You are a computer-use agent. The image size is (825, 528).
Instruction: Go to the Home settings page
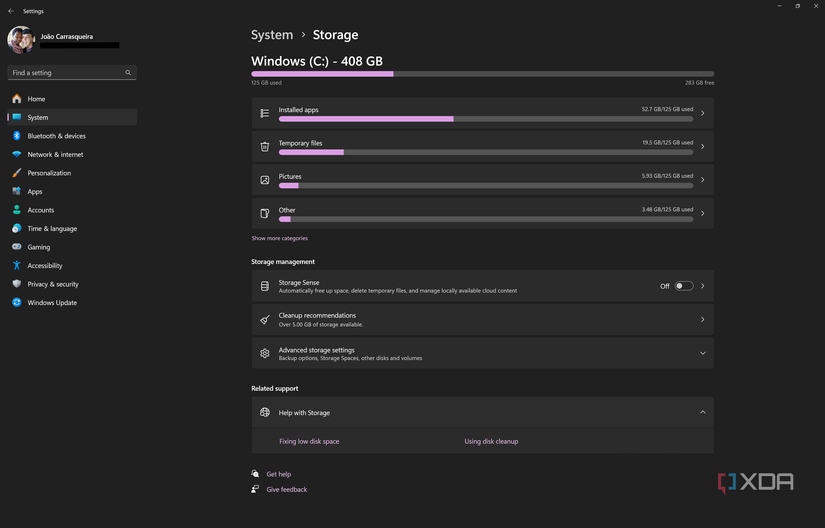click(x=72, y=99)
